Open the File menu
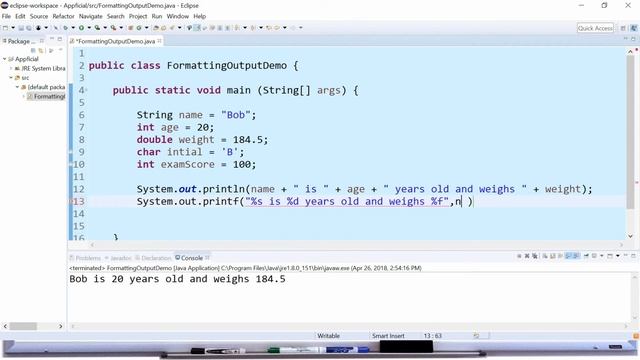Viewport: 640px width, 360px height. point(6,16)
